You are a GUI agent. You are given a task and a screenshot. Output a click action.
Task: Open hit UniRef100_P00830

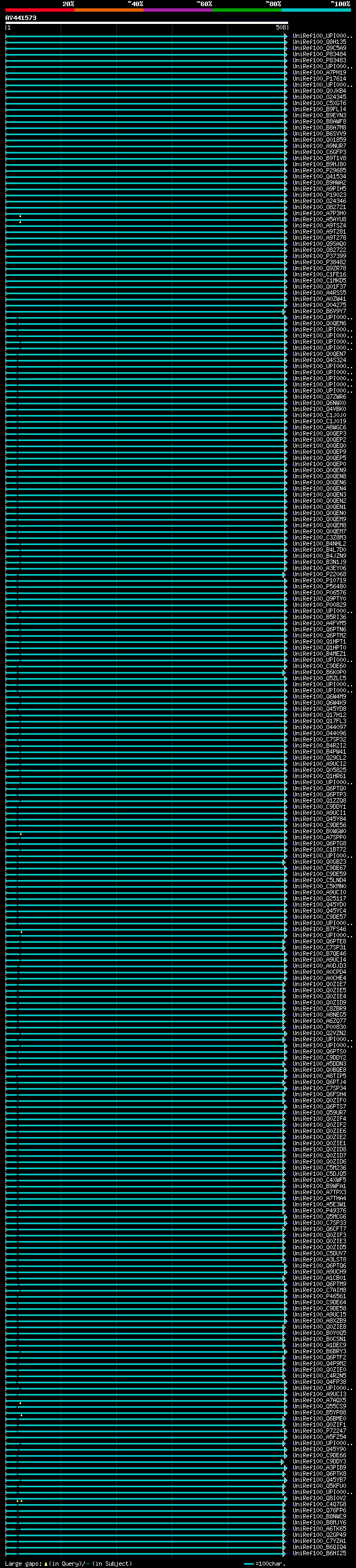point(319,1027)
